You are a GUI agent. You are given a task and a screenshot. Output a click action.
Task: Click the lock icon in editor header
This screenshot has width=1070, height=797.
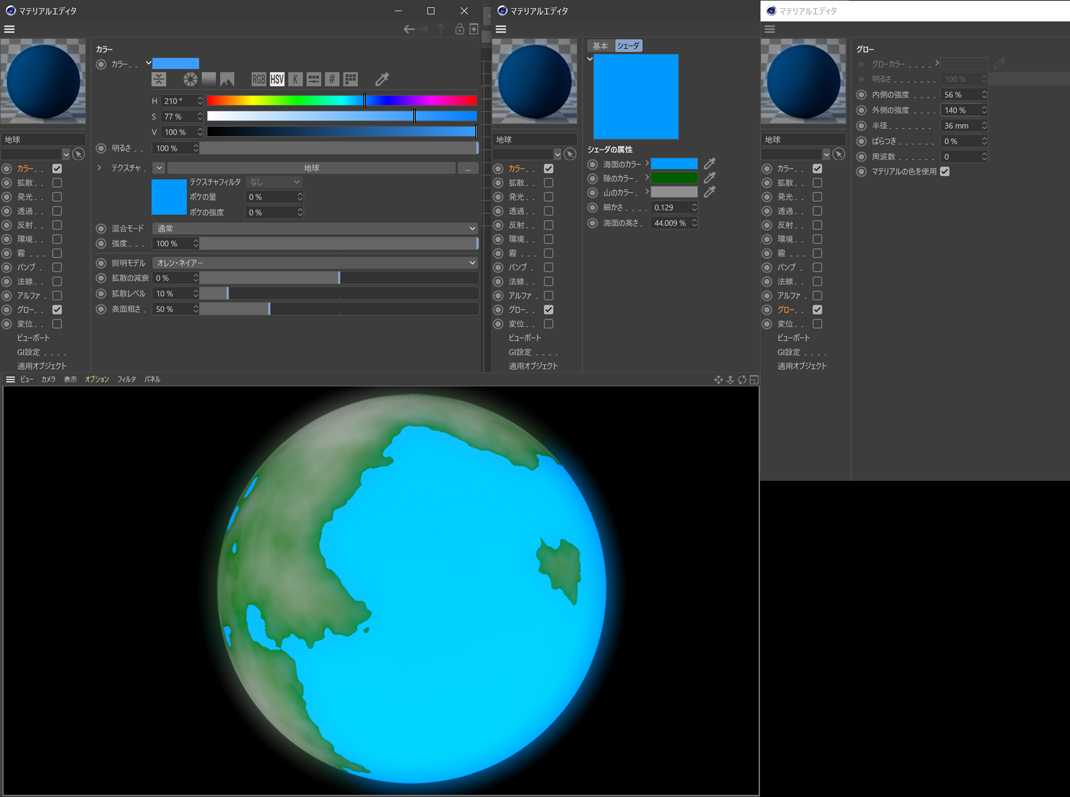click(x=459, y=29)
